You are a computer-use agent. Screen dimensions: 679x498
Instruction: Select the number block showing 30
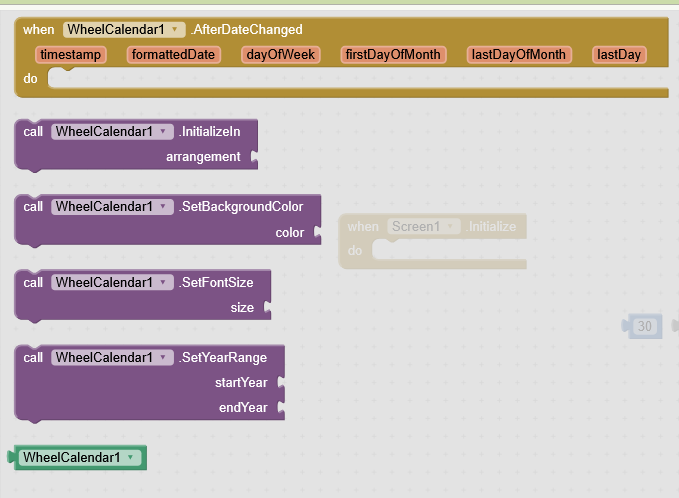(x=645, y=326)
